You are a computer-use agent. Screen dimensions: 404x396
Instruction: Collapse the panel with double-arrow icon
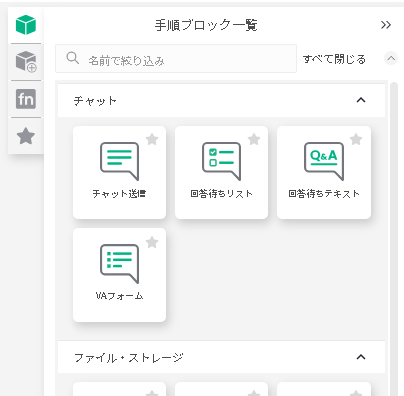pyautogui.click(x=386, y=25)
